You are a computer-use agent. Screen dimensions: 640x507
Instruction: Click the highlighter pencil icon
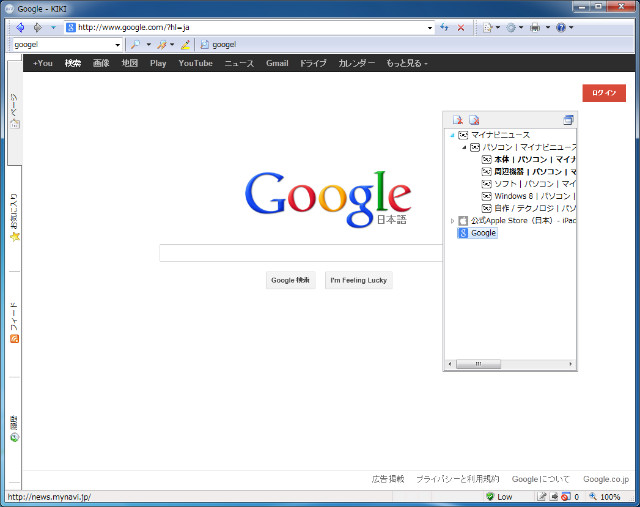185,44
